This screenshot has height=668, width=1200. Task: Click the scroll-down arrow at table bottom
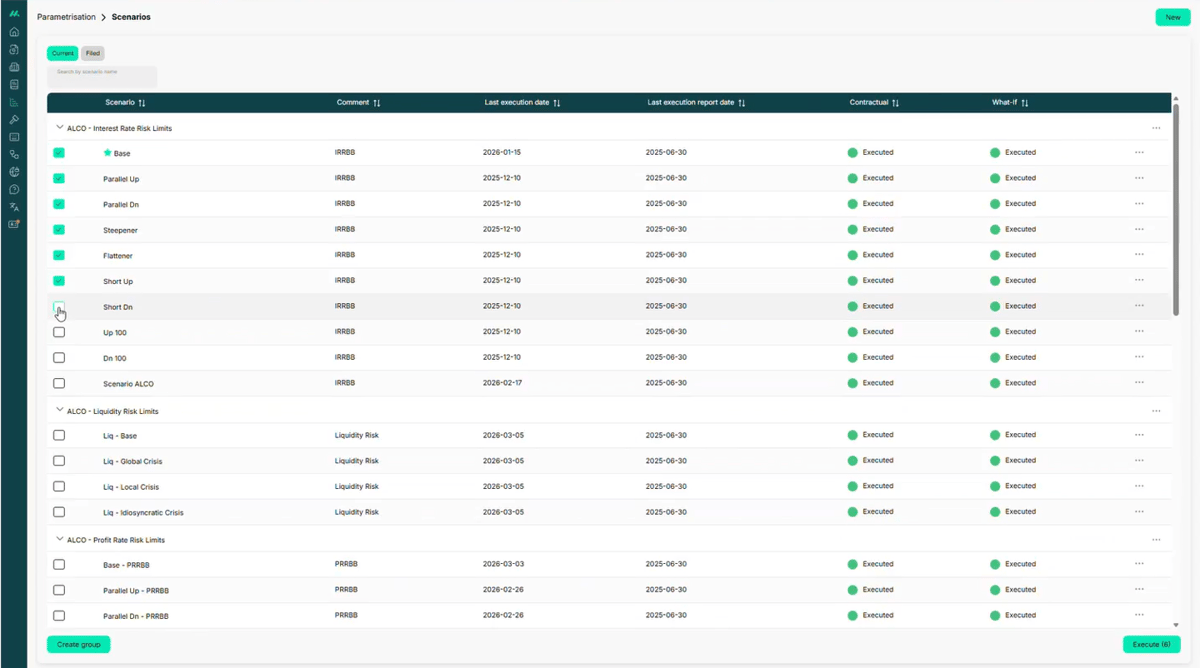point(1176,625)
